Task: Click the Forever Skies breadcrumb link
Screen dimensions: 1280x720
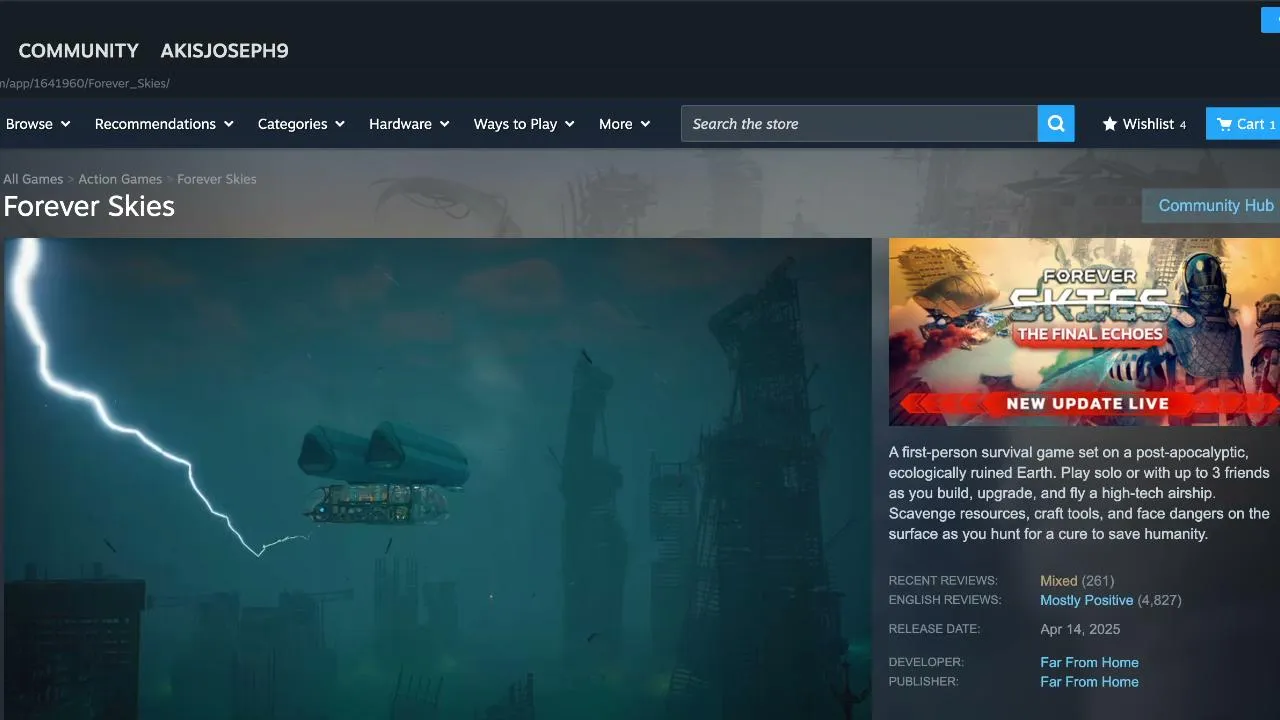Action: pyautogui.click(x=217, y=179)
